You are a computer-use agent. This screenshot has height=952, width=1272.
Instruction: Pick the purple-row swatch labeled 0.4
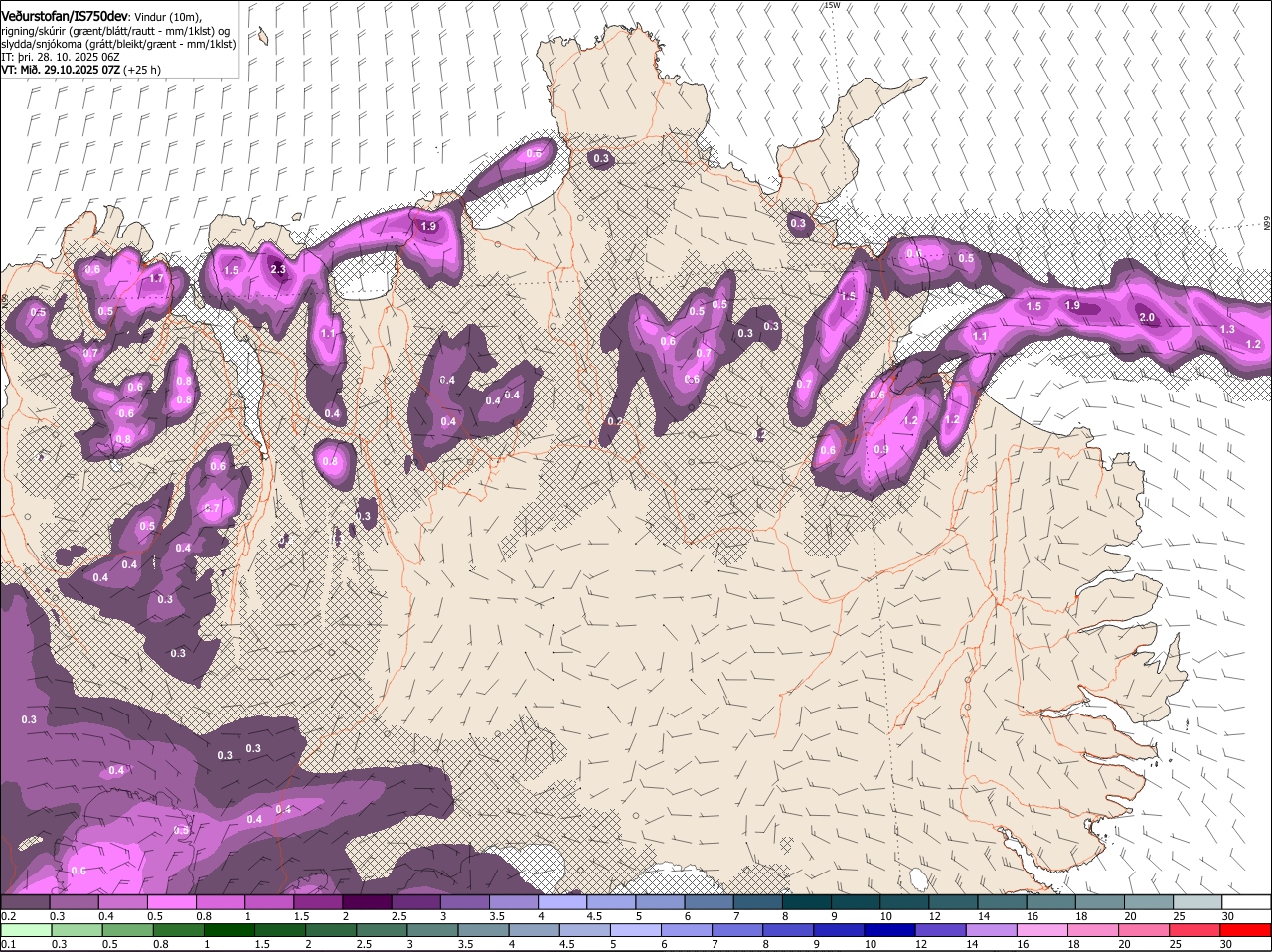click(x=122, y=901)
